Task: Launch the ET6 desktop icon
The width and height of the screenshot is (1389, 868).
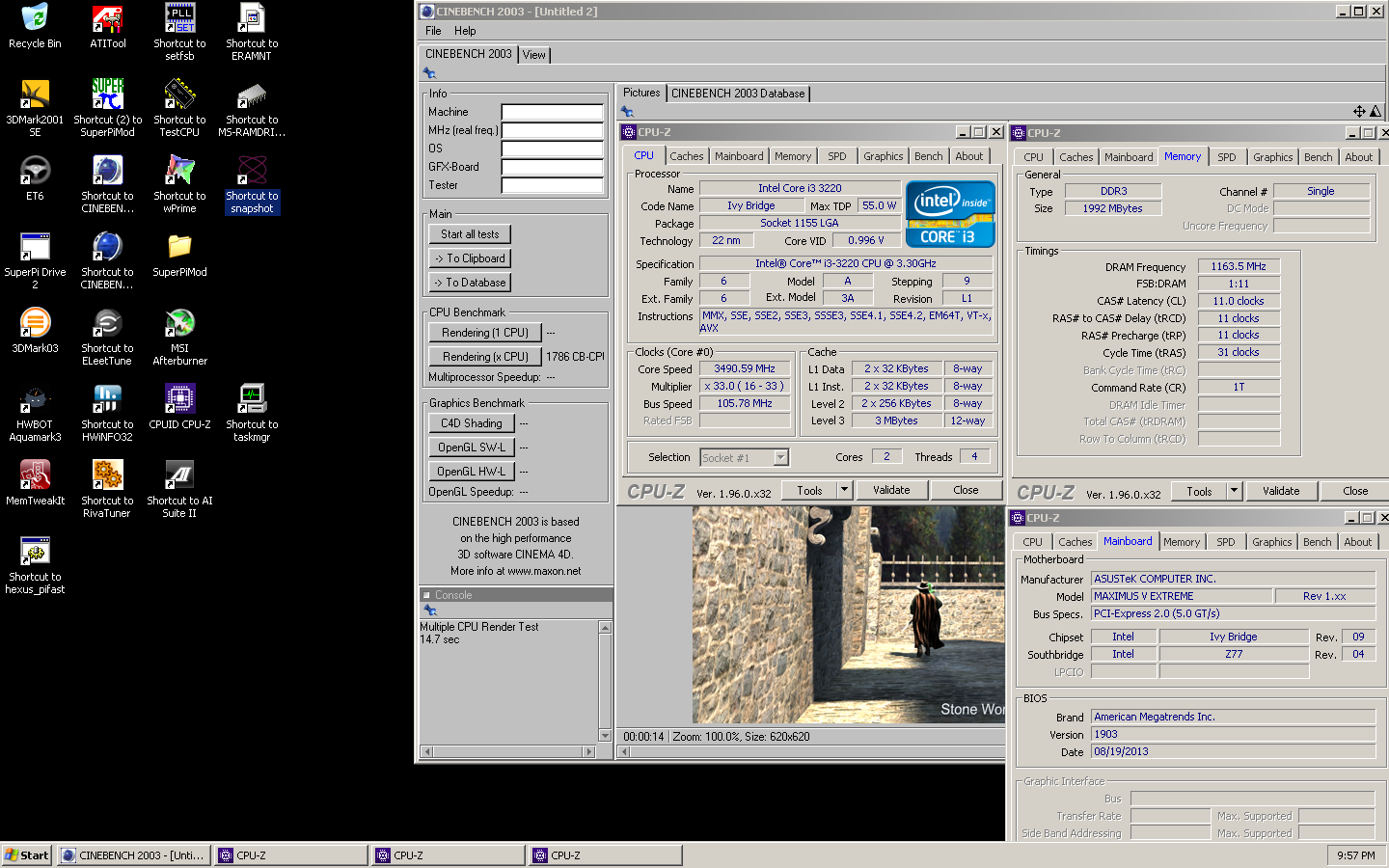Action: pyautogui.click(x=35, y=178)
